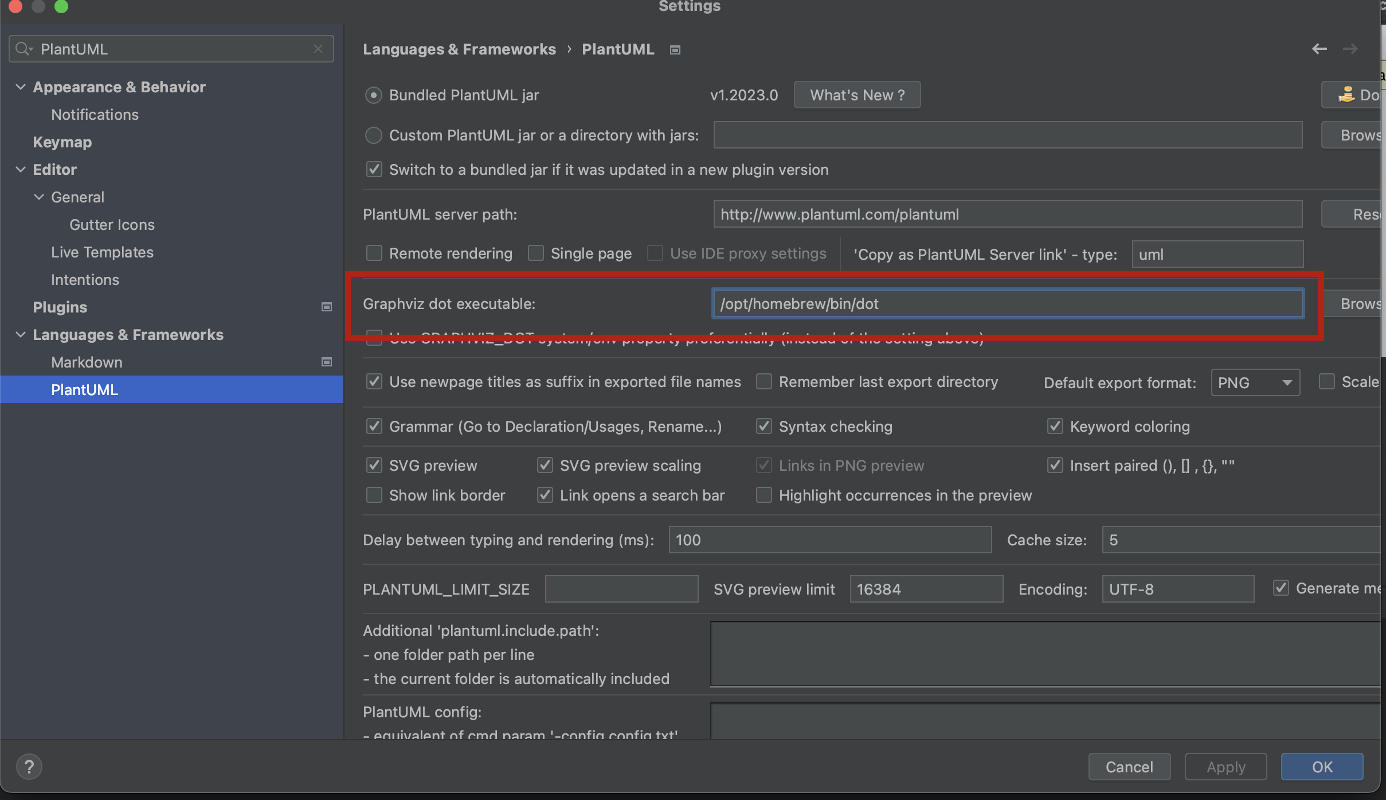Click the Cancel button
The image size is (1386, 800).
click(x=1129, y=767)
